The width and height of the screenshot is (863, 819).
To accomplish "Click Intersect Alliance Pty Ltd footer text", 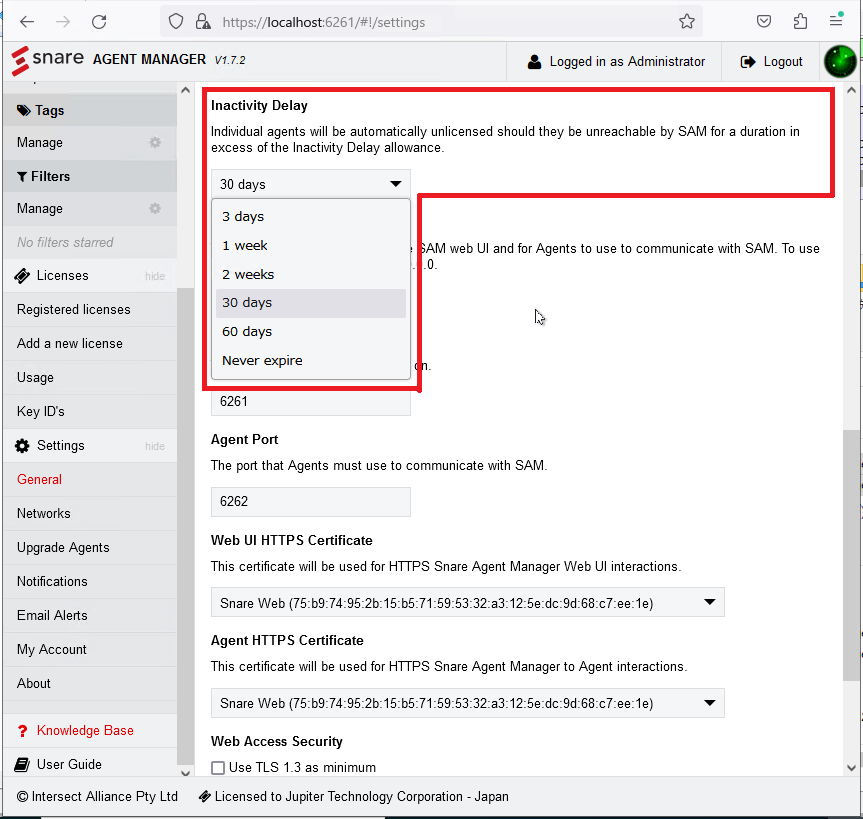I will tap(97, 796).
